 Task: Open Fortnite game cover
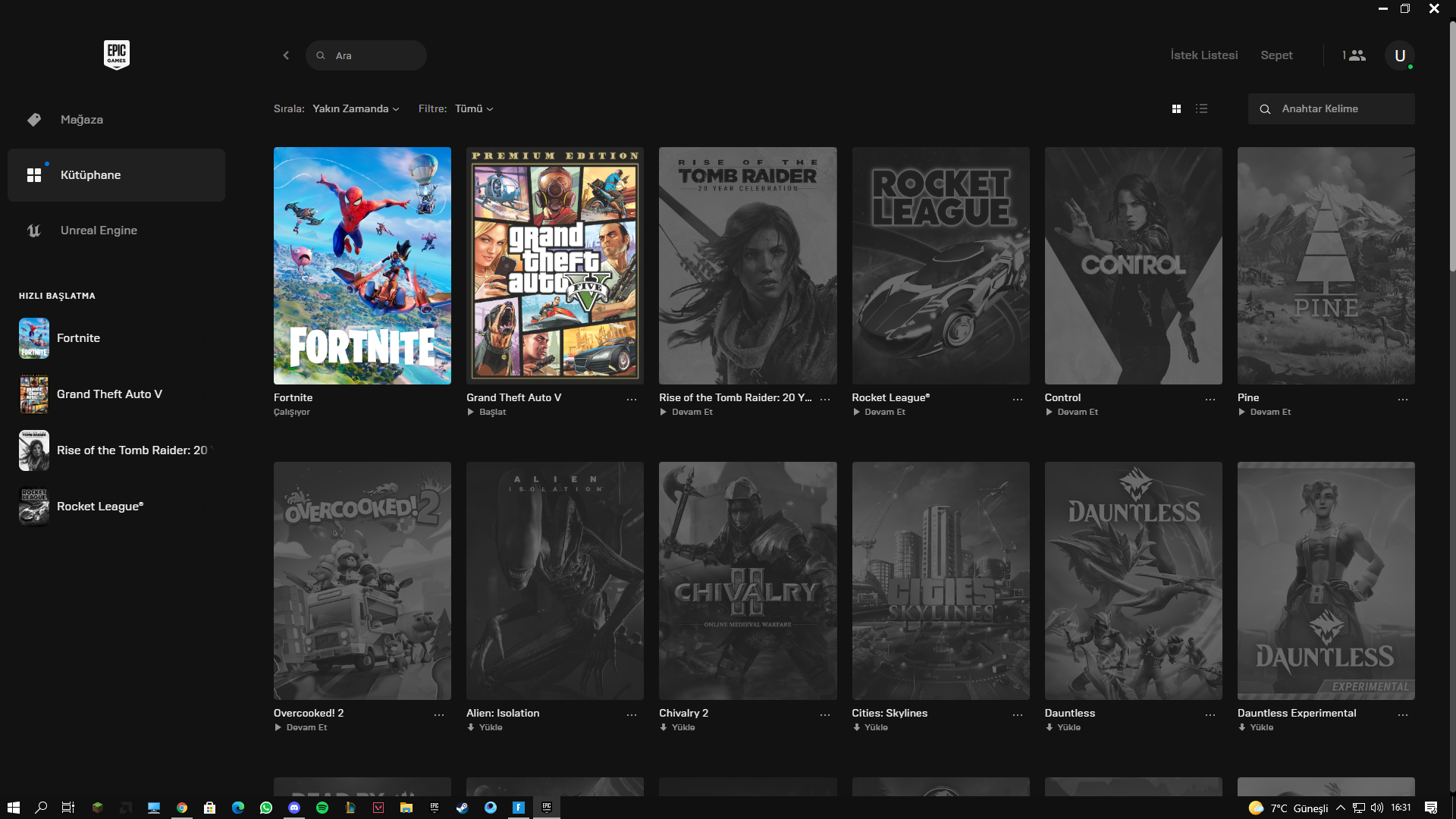click(x=362, y=265)
